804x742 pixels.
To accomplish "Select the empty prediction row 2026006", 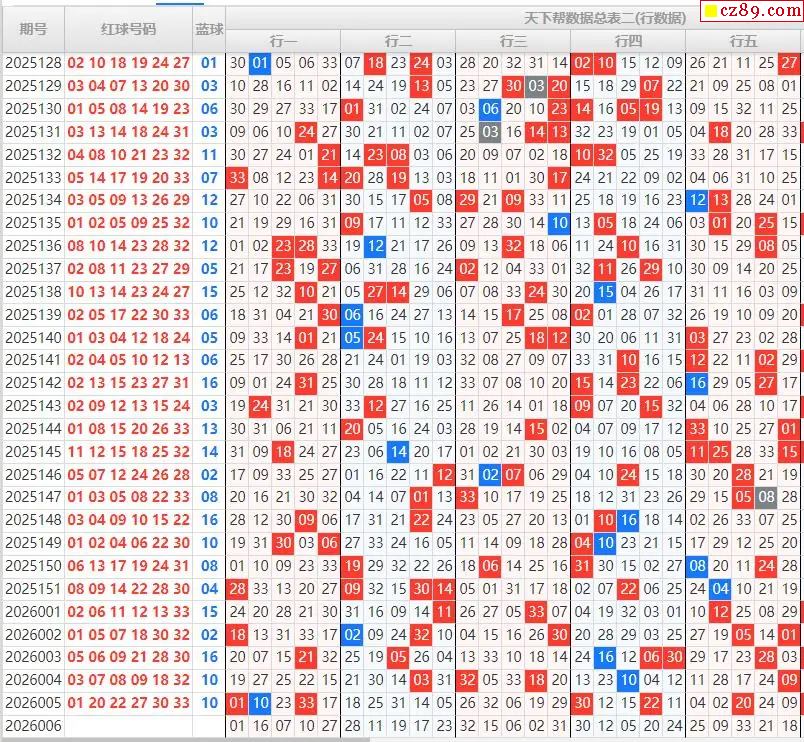I will (33, 725).
